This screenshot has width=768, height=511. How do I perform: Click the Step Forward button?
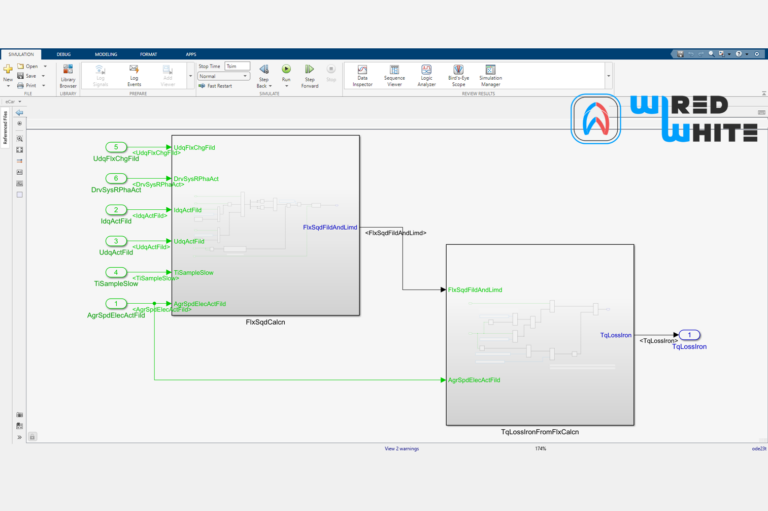[x=310, y=76]
